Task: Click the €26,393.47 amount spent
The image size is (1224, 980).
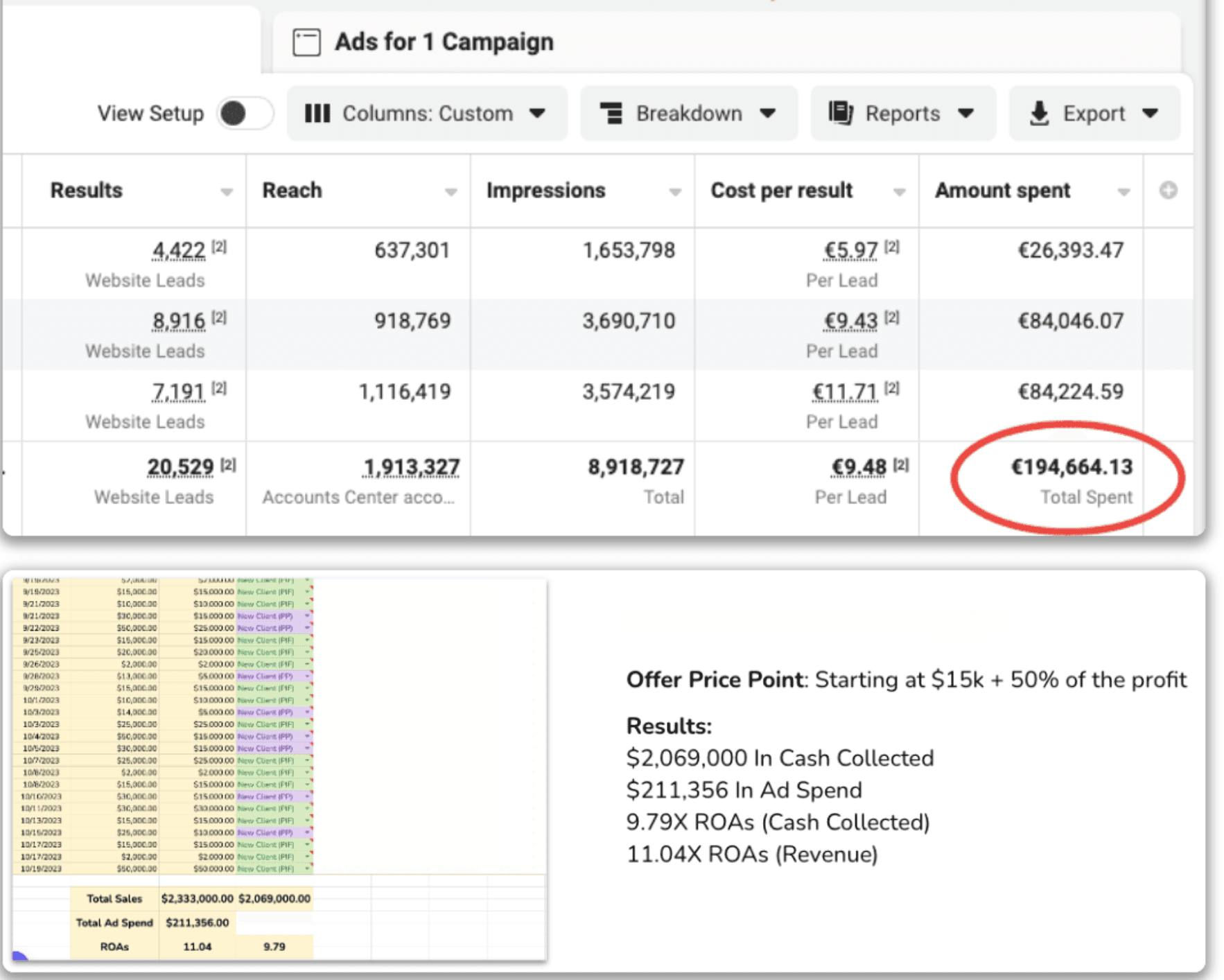Action: [1071, 250]
